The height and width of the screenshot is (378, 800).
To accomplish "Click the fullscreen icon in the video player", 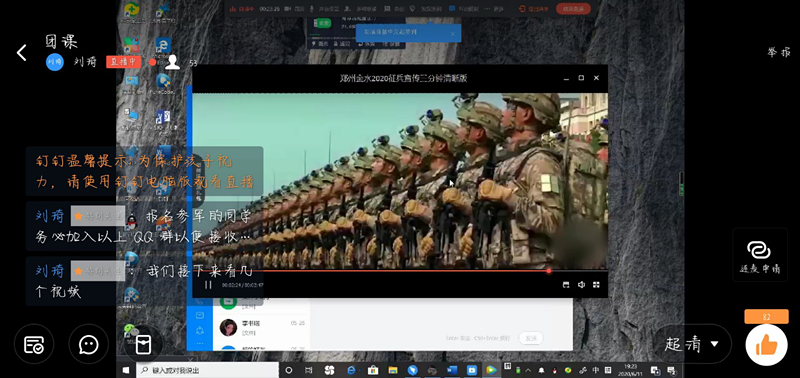I will coord(596,285).
